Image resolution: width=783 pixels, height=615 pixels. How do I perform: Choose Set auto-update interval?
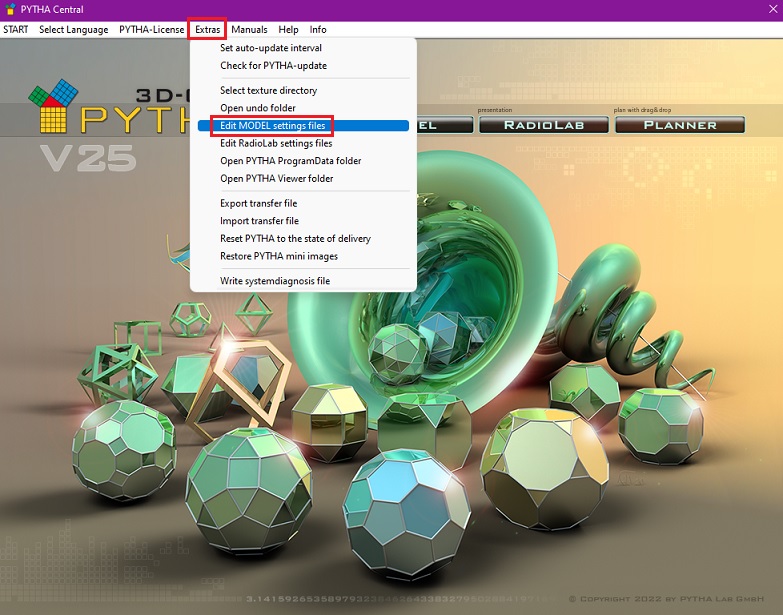click(303, 48)
